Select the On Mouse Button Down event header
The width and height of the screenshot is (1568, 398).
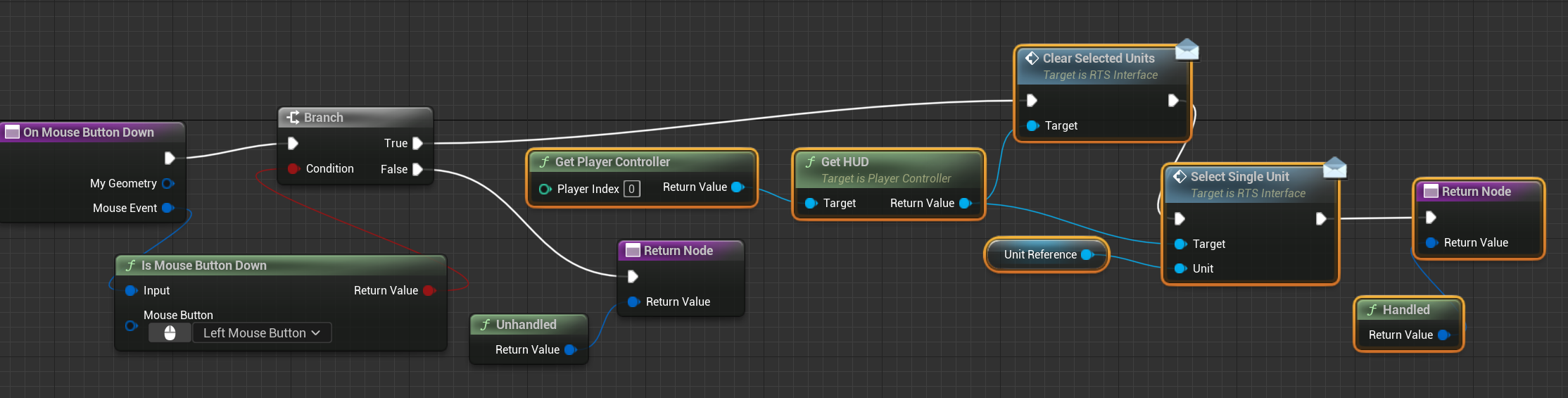(x=88, y=132)
